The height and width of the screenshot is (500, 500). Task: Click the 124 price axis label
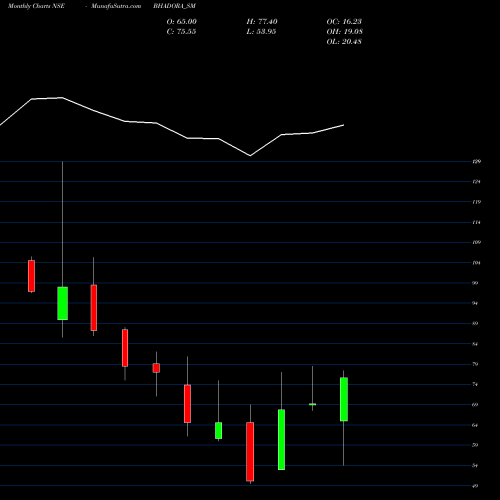click(477, 182)
